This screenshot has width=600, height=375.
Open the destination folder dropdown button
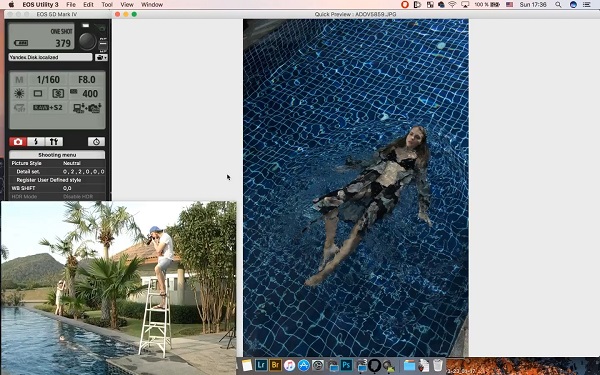coord(101,57)
